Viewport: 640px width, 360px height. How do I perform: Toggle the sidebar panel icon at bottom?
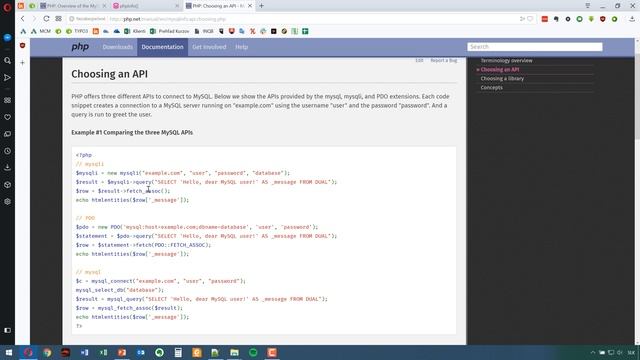pos(7,330)
